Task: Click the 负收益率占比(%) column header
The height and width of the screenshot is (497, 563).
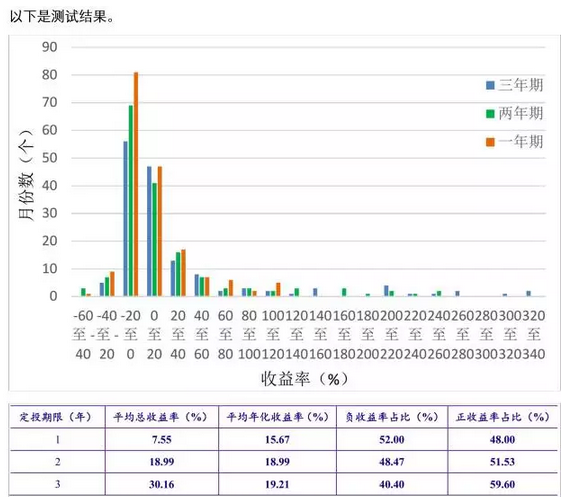Action: pos(392,417)
